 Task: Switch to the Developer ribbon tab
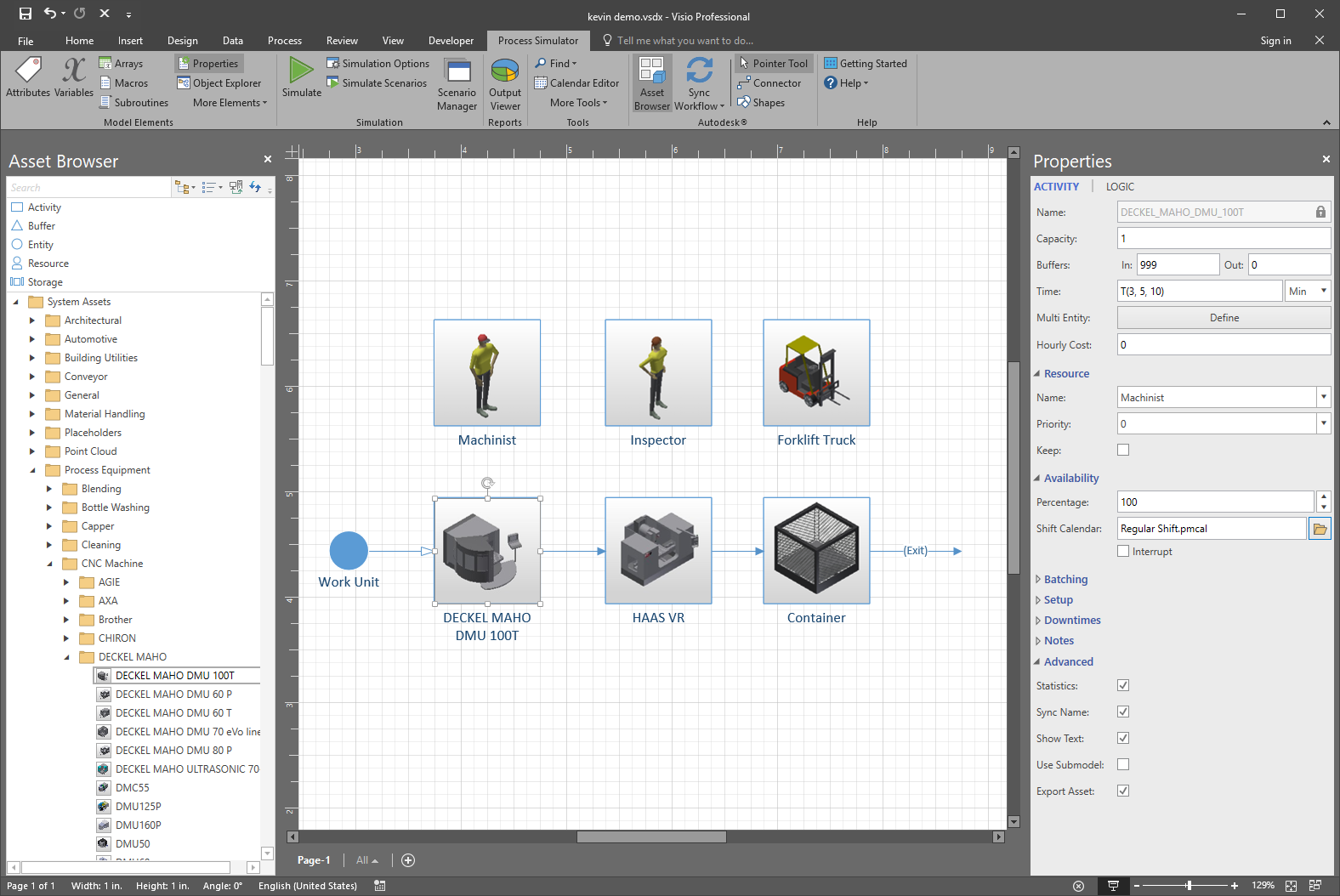(451, 40)
